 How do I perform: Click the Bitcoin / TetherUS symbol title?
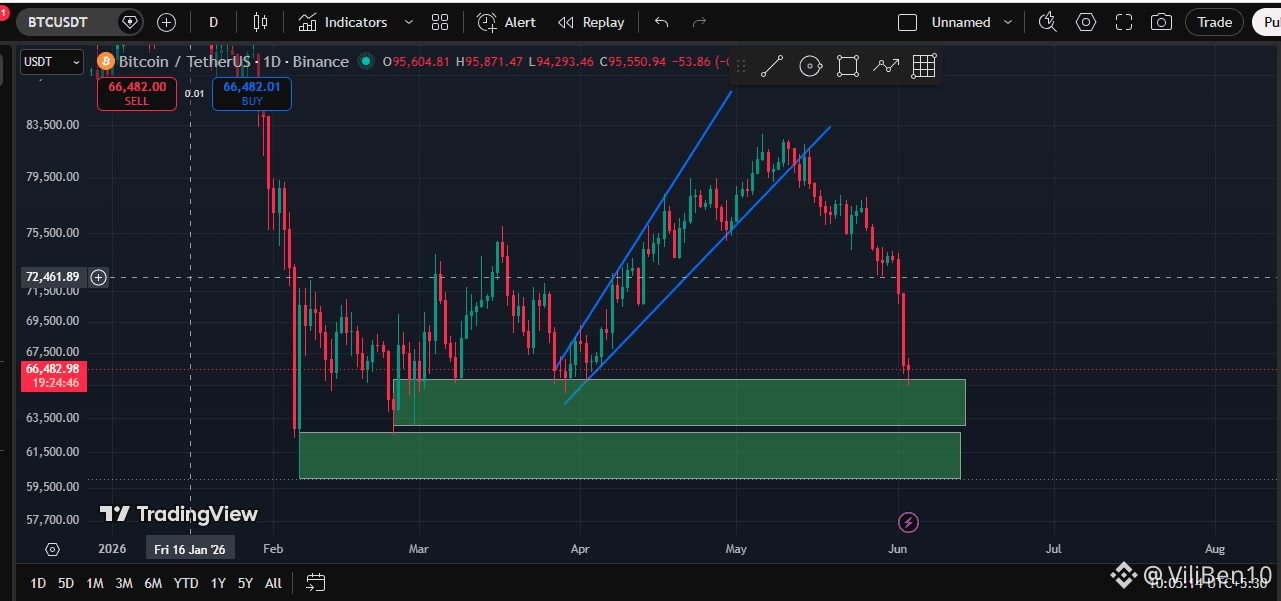[233, 62]
